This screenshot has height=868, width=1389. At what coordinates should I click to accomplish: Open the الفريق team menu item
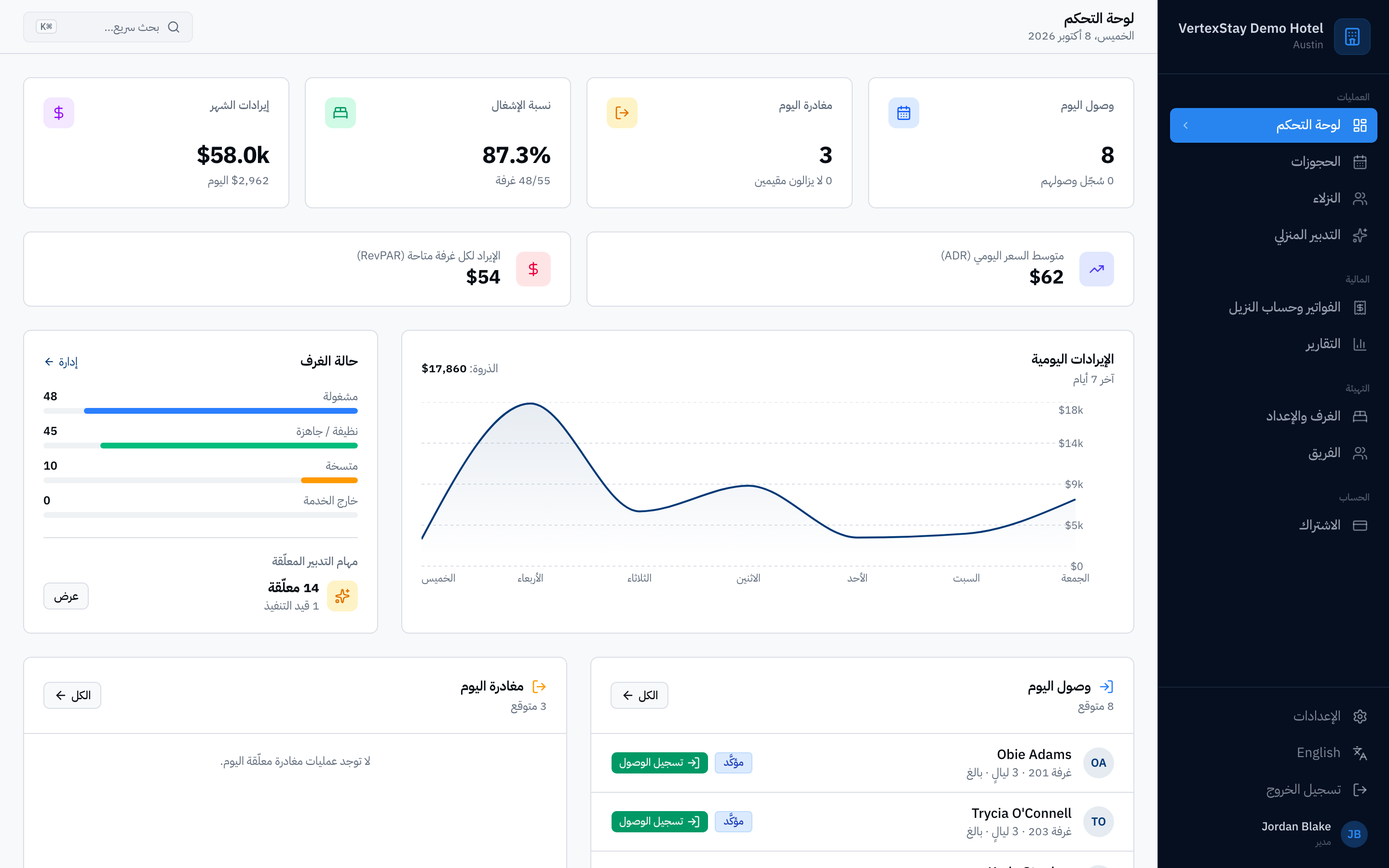(1273, 453)
